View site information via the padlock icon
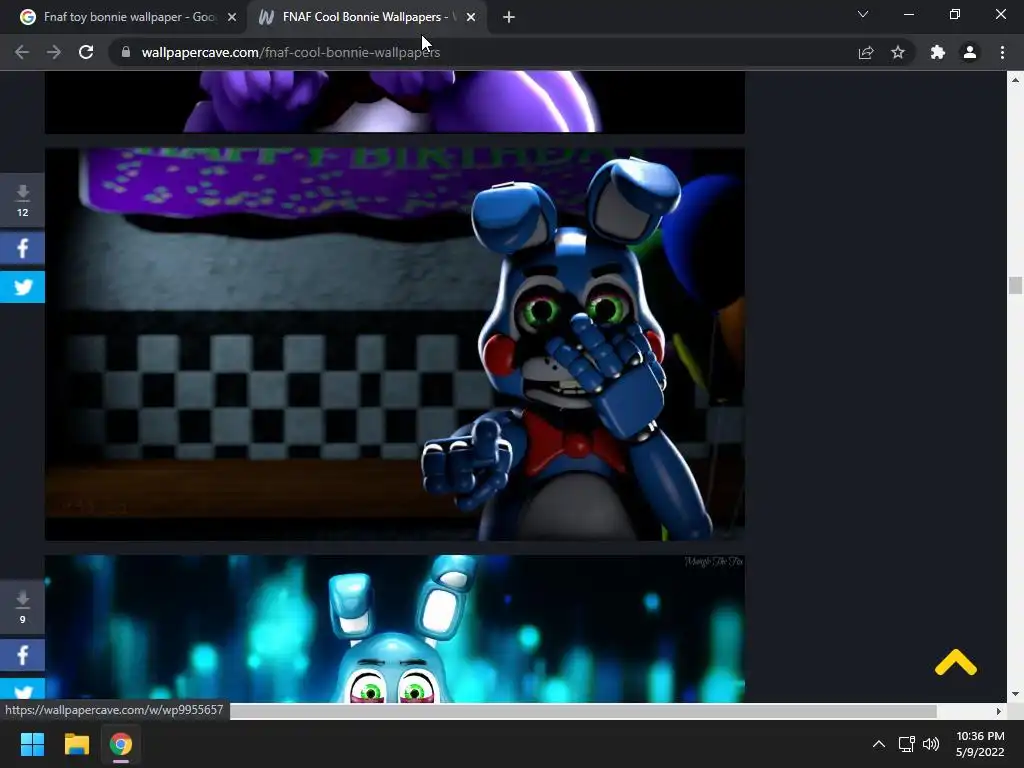Viewport: 1024px width, 768px height. [126, 52]
